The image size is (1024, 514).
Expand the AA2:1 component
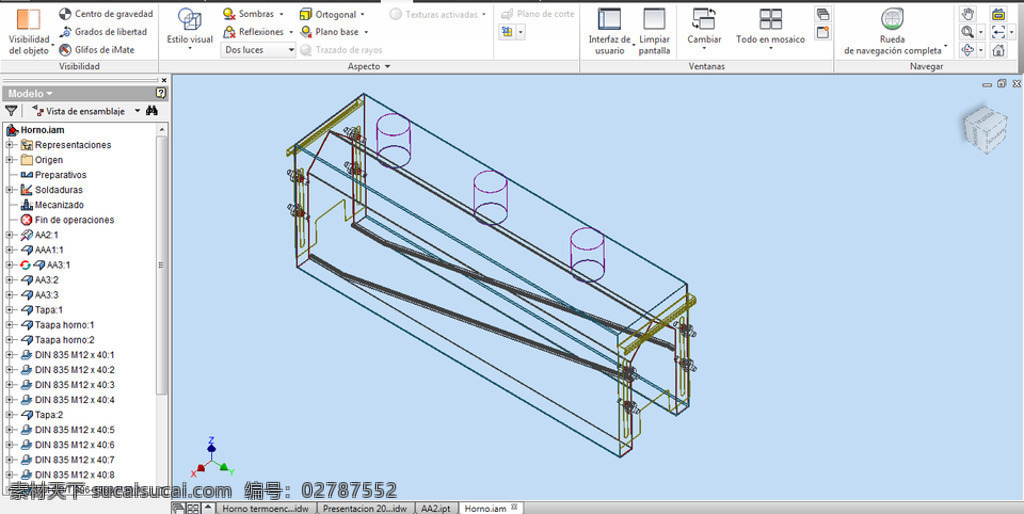click(x=10, y=235)
